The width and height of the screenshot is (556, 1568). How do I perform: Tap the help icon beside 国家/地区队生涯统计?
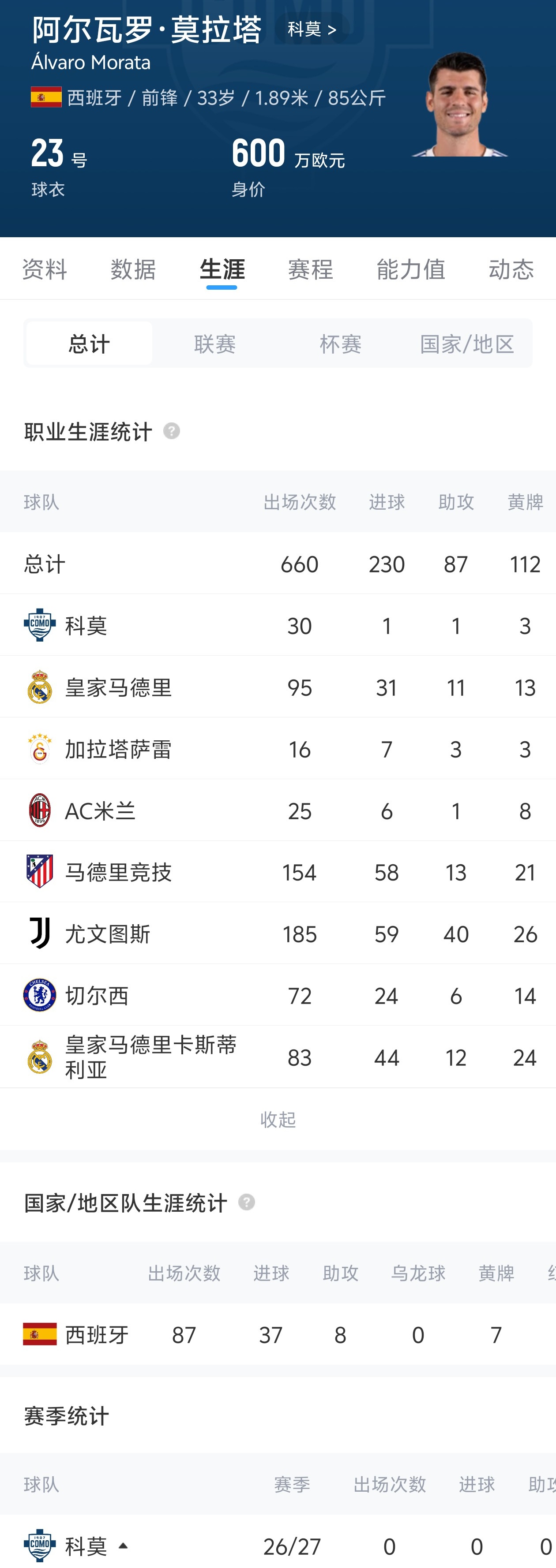coord(247,1202)
